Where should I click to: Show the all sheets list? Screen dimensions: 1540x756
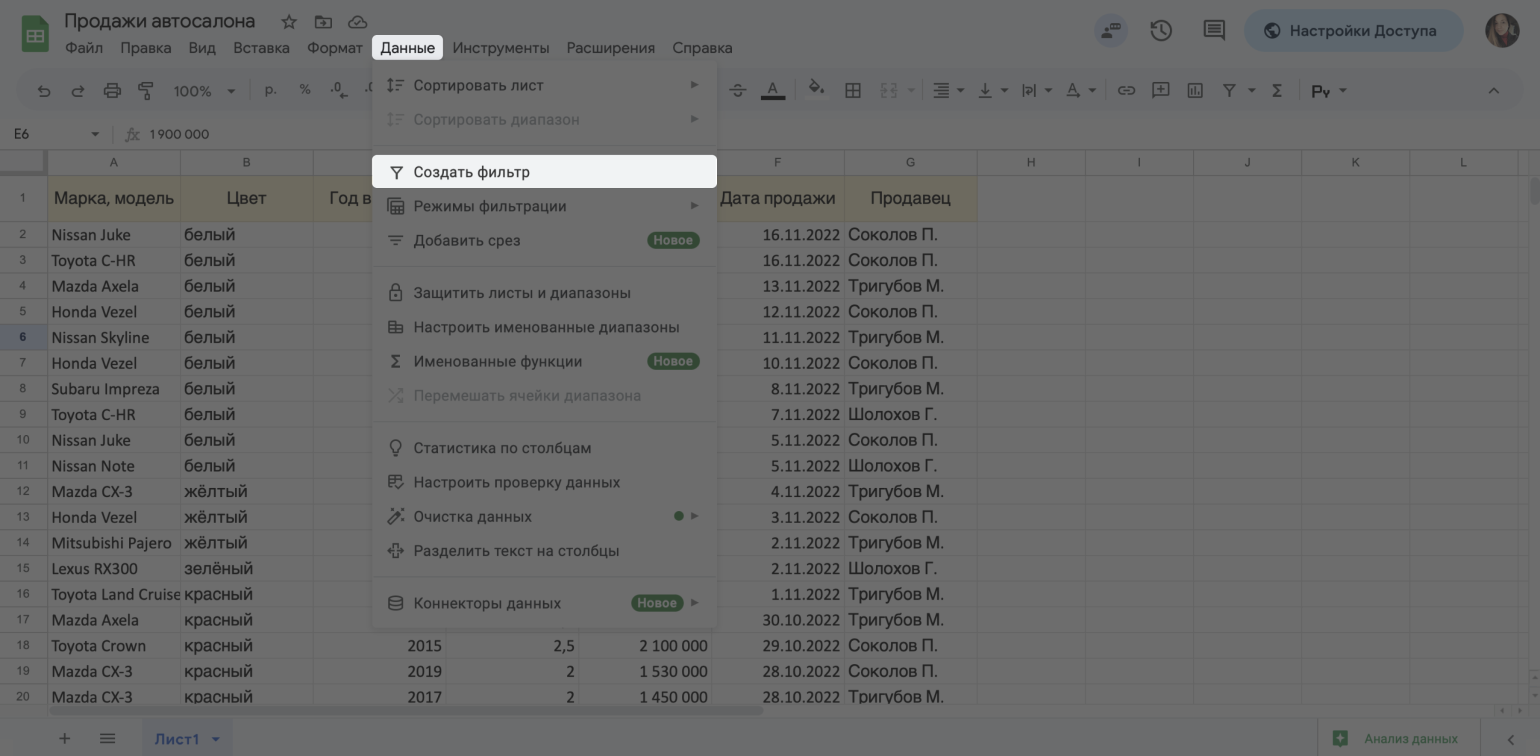[x=107, y=739]
